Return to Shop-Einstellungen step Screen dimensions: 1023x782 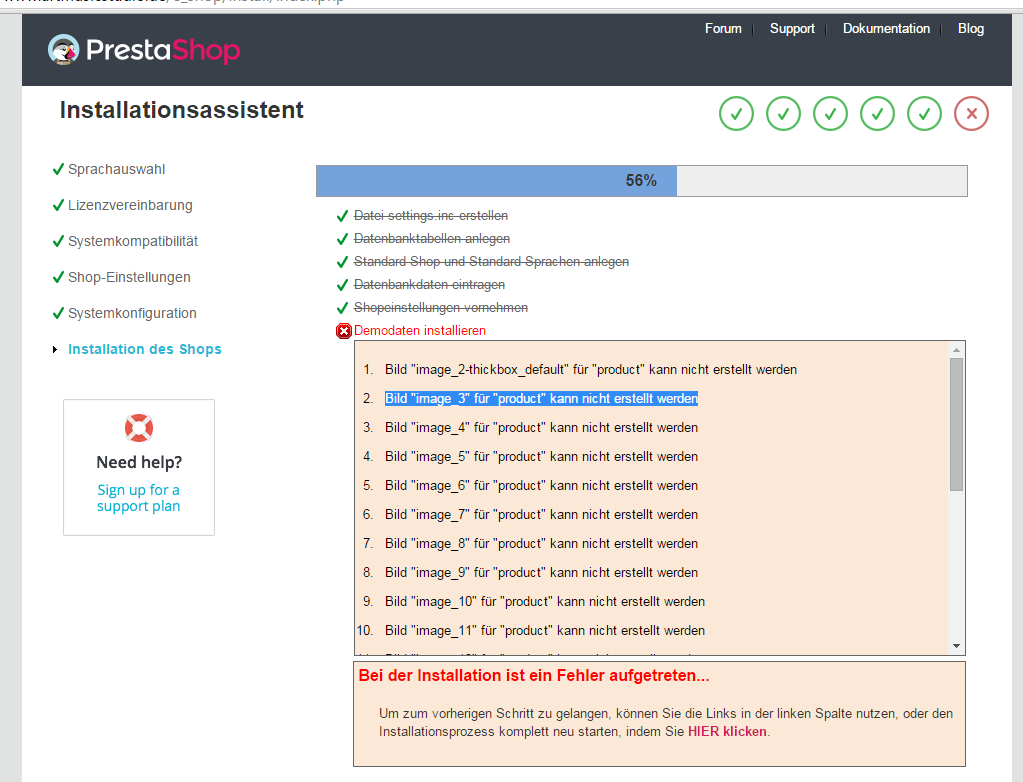[x=129, y=277]
